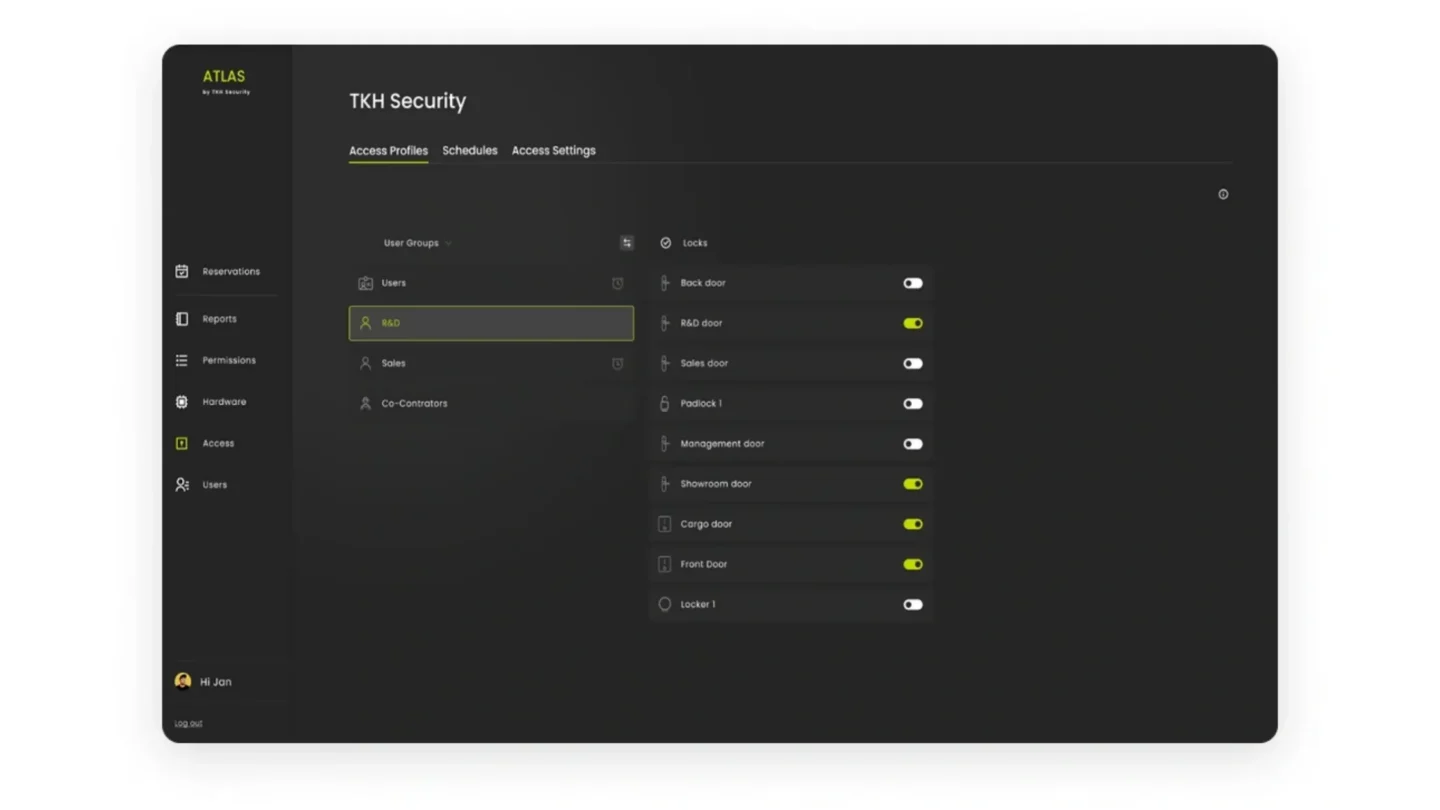Select the Users group row
Image resolution: width=1440 pixels, height=810 pixels.
tap(491, 283)
